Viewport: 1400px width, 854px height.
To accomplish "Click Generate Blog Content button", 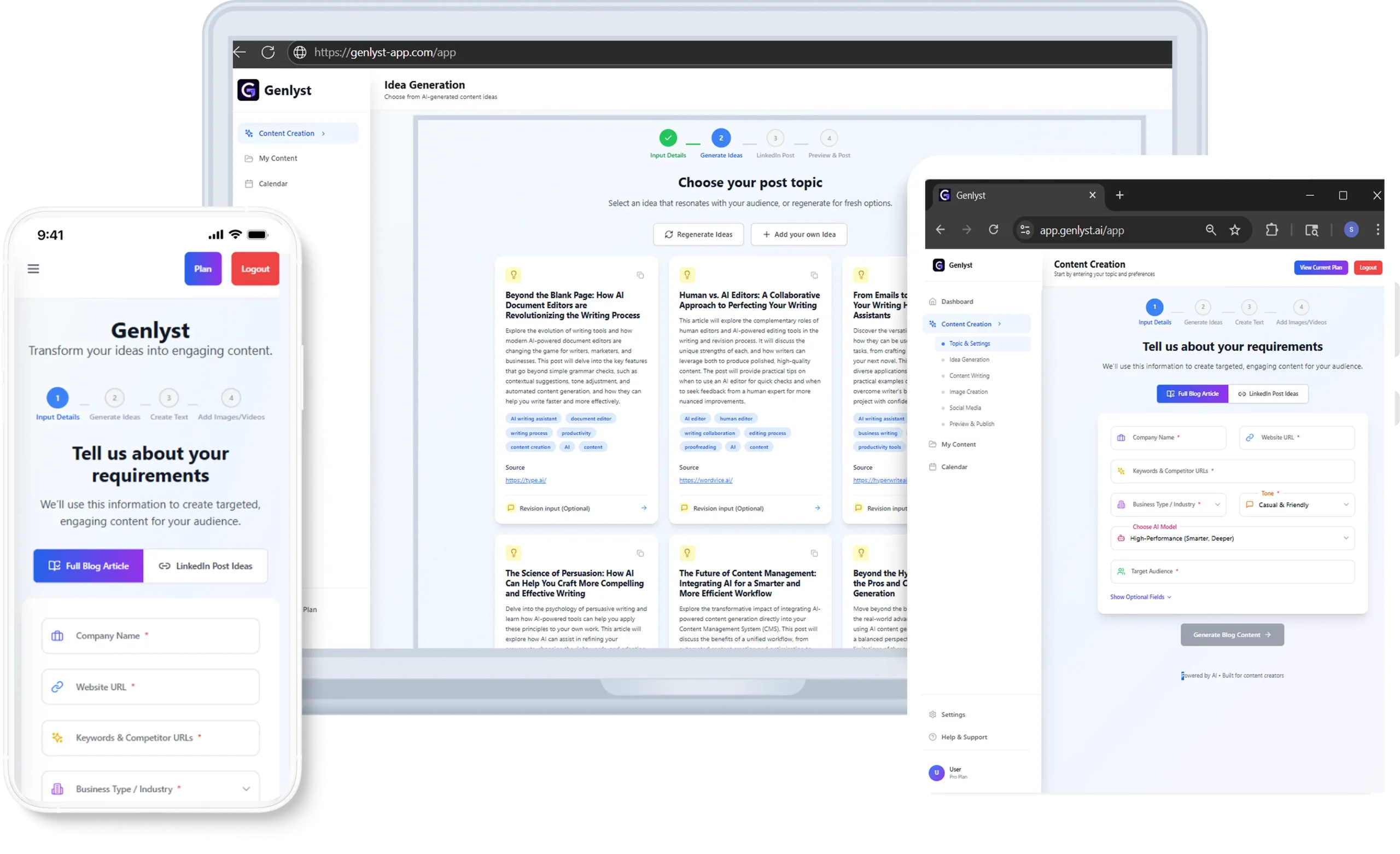I will coord(1232,635).
